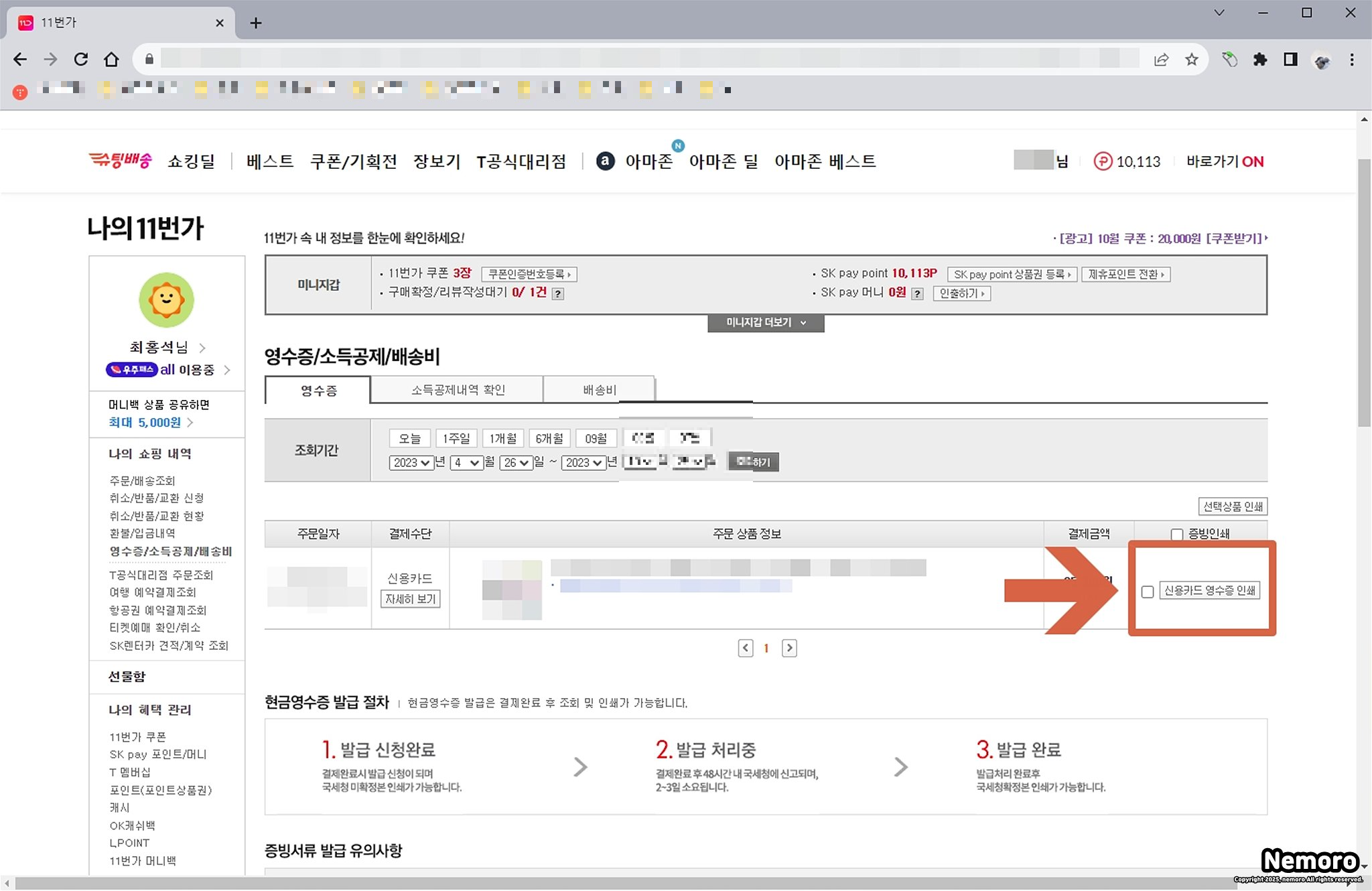This screenshot has width=1372, height=891.
Task: Expand 미니지갑 더보기 panel
Action: pos(765,323)
